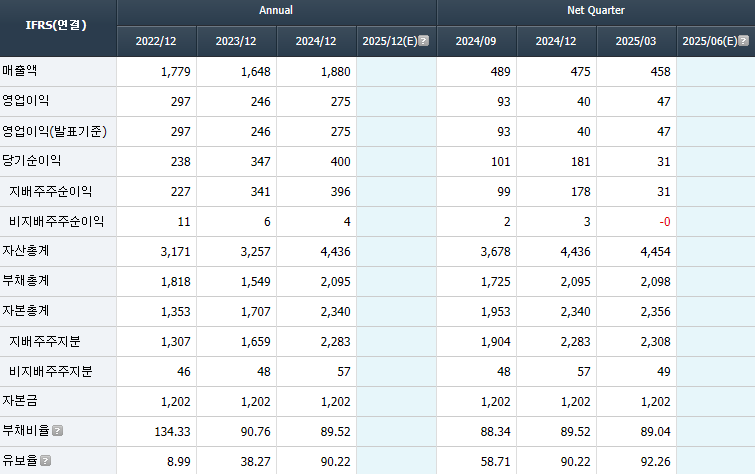Click help icon next to 2025/12(E)

[423, 40]
